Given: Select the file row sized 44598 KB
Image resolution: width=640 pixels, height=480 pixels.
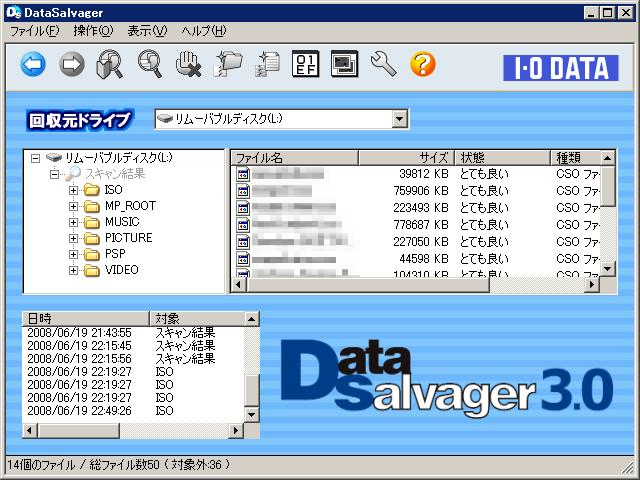Looking at the screenshot, I should (x=416, y=259).
